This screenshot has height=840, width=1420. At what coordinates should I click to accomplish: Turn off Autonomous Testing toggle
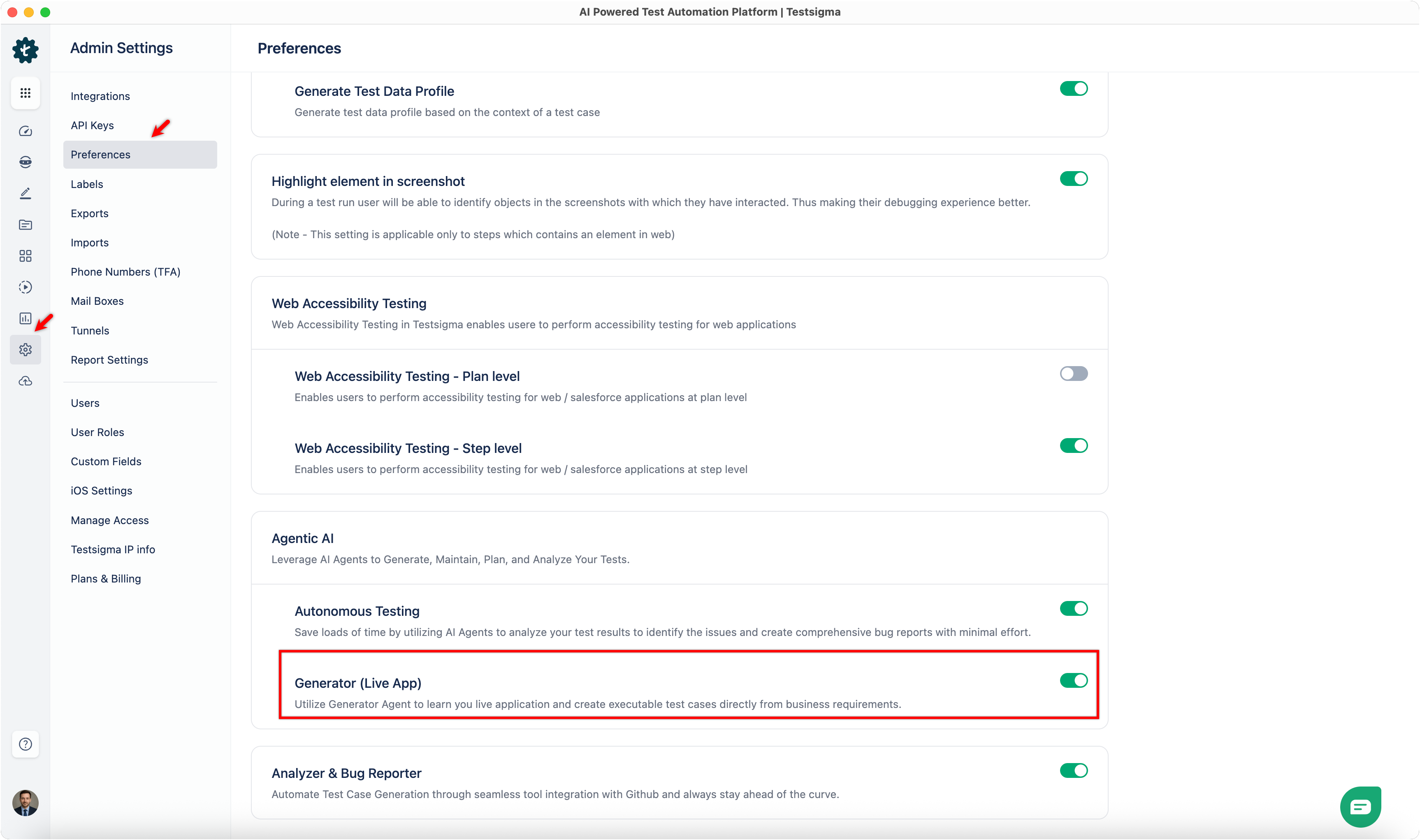pos(1073,608)
